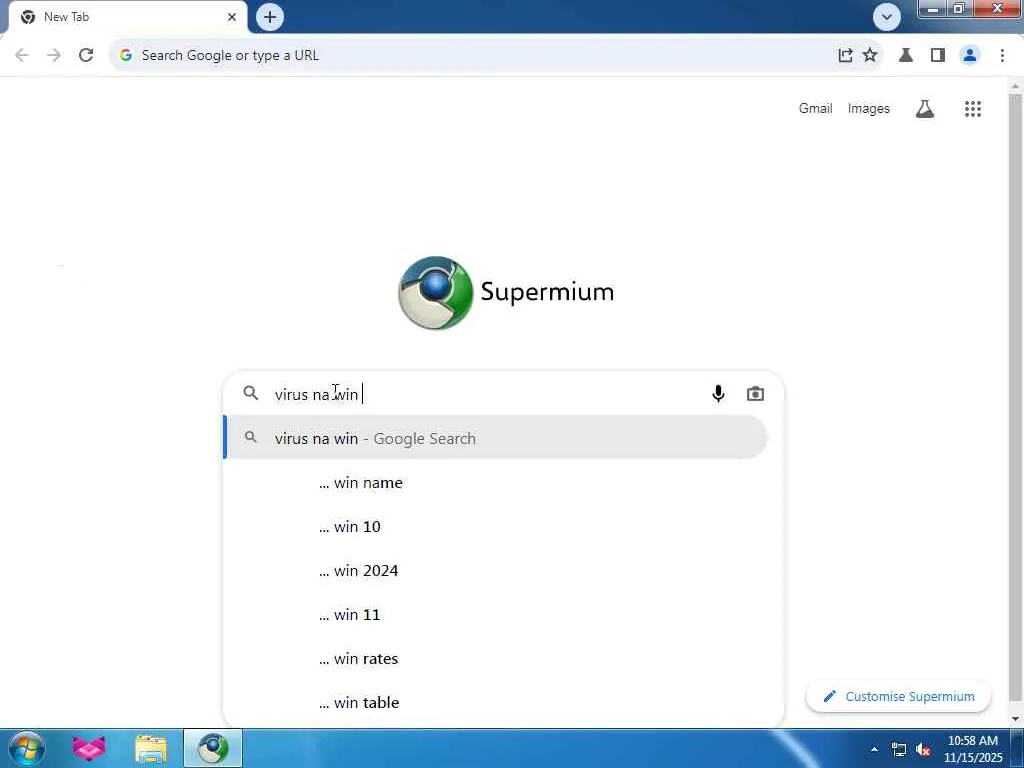Expand the tab search dropdown arrow
The width and height of the screenshot is (1024, 768).
(x=886, y=17)
